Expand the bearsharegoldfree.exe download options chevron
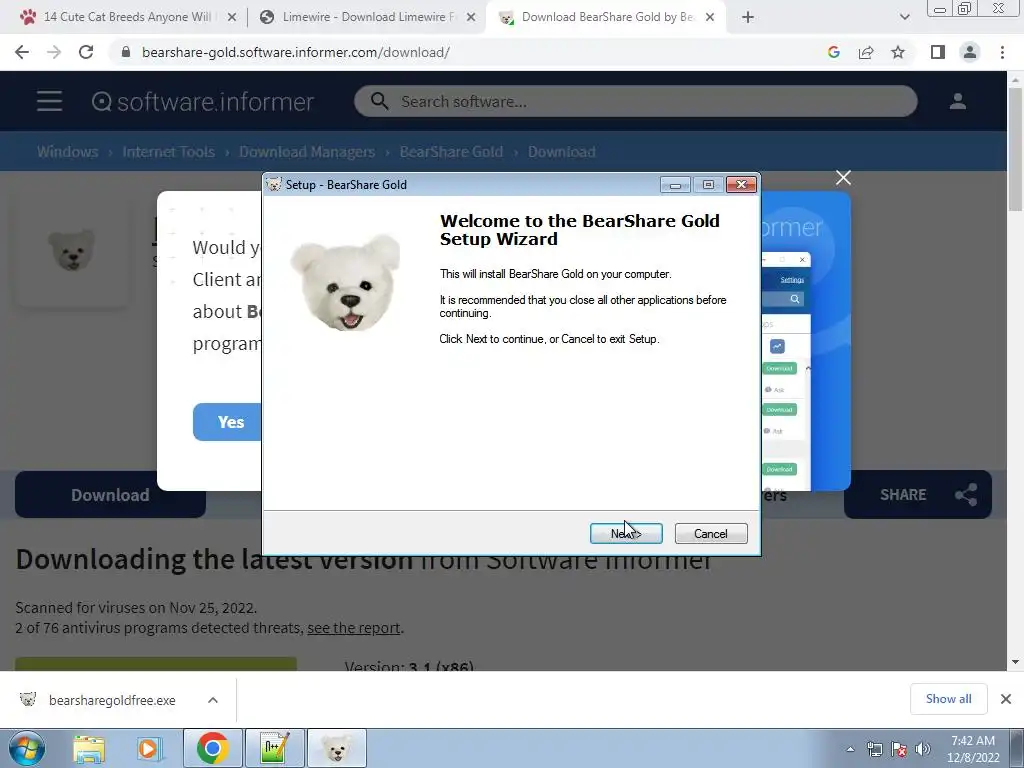Viewport: 1024px width, 768px height. (213, 700)
